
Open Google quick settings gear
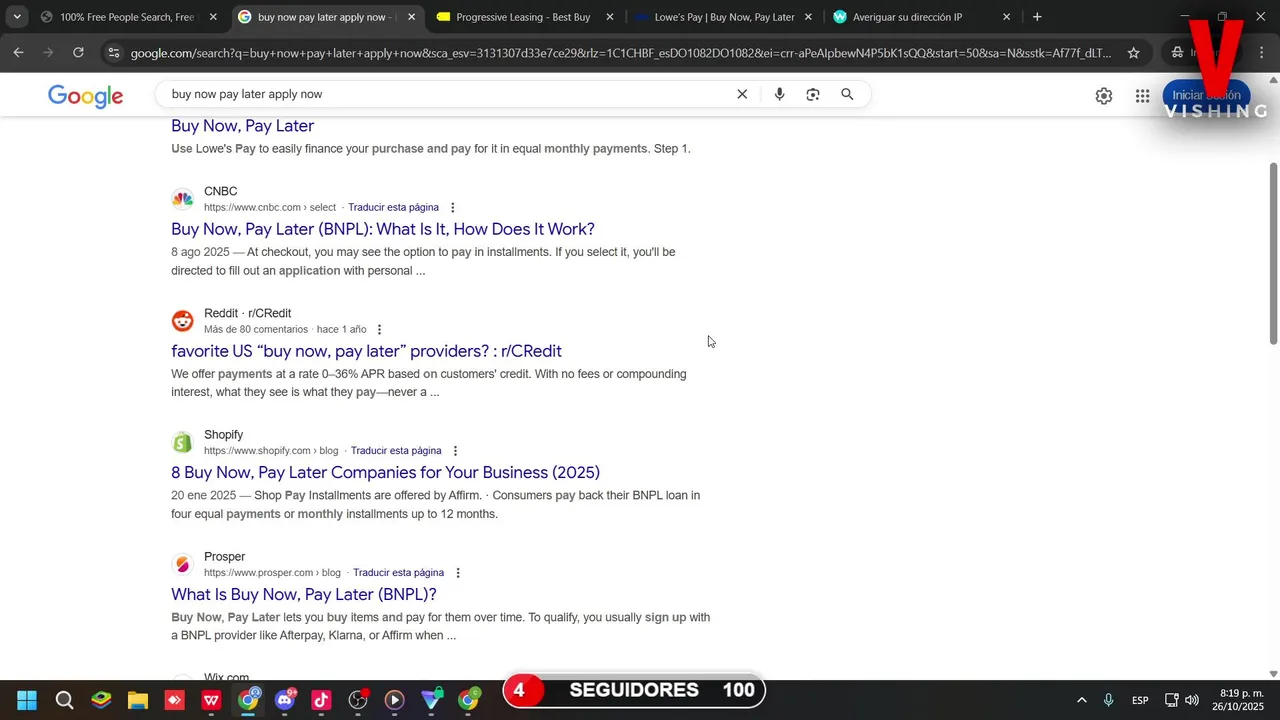[x=1104, y=96]
